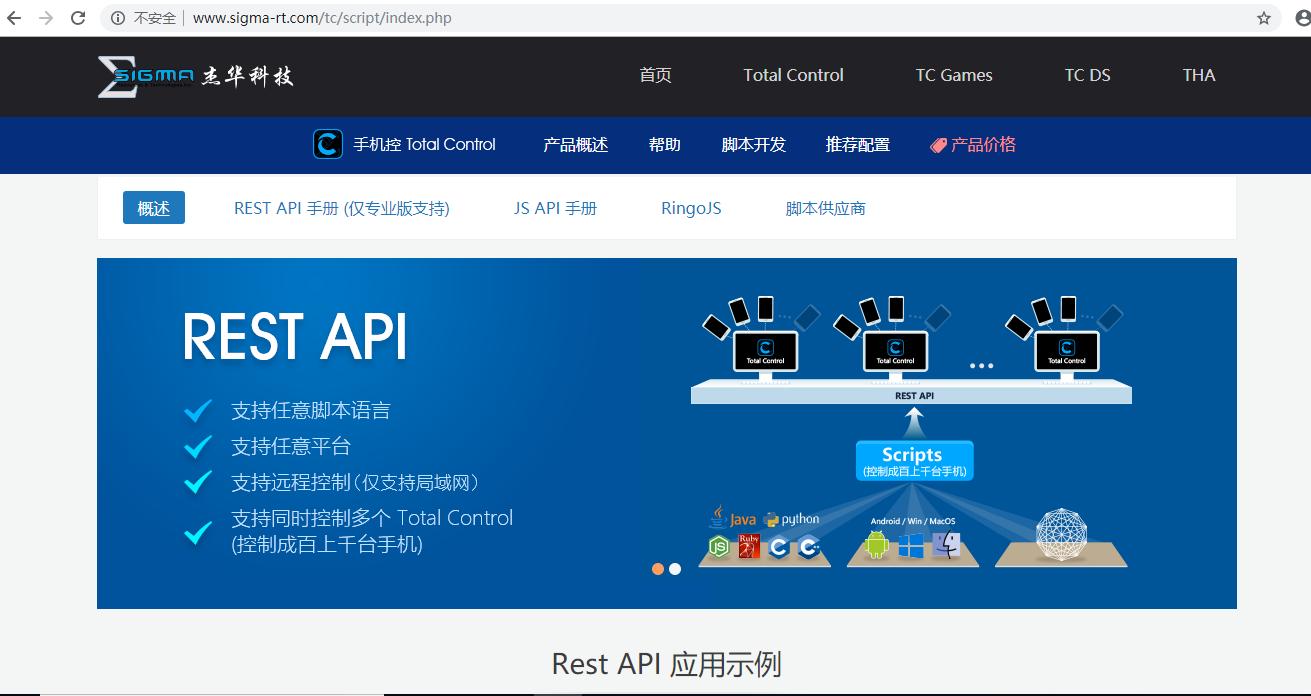Open 产品概述 in blue sub-menu
This screenshot has height=696, width=1311.
[576, 145]
